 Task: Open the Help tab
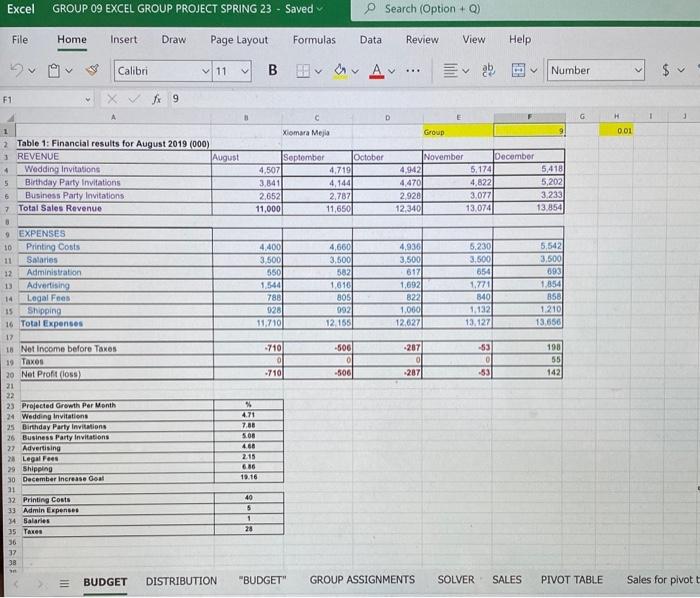click(x=520, y=40)
